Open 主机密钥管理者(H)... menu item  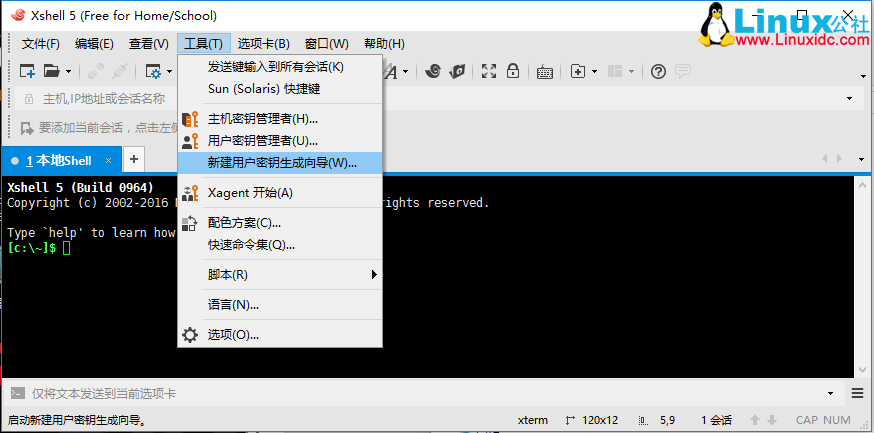click(x=280, y=119)
